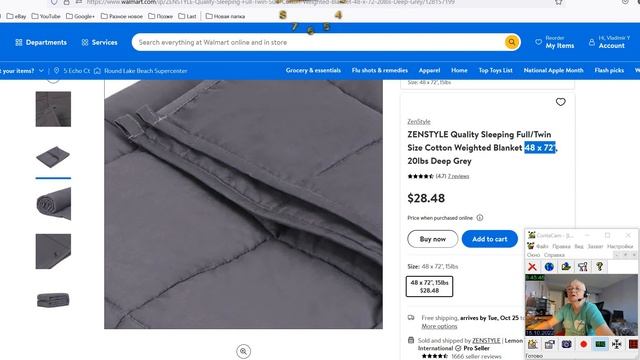Click the webcam preview in CamtaCam
This screenshot has width=640, height=360.
tap(581, 305)
